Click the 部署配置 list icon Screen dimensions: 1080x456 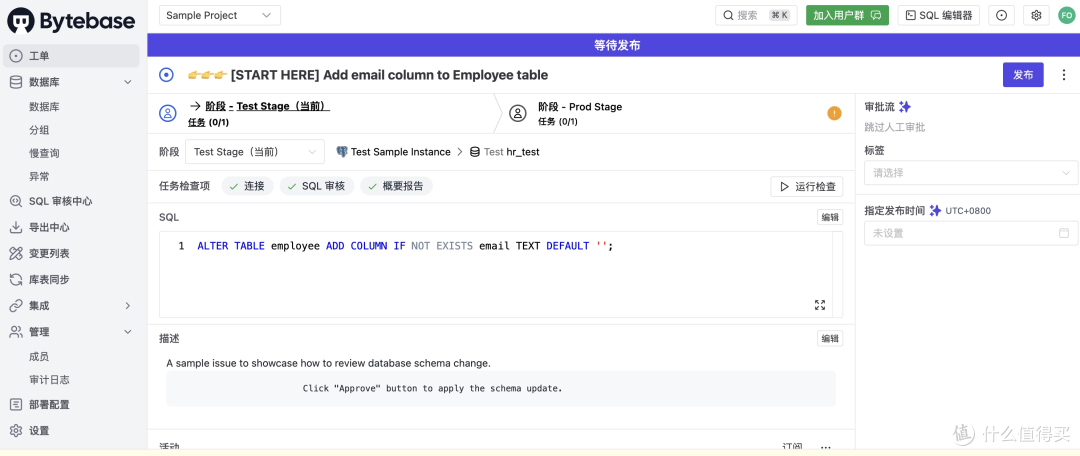(16, 404)
